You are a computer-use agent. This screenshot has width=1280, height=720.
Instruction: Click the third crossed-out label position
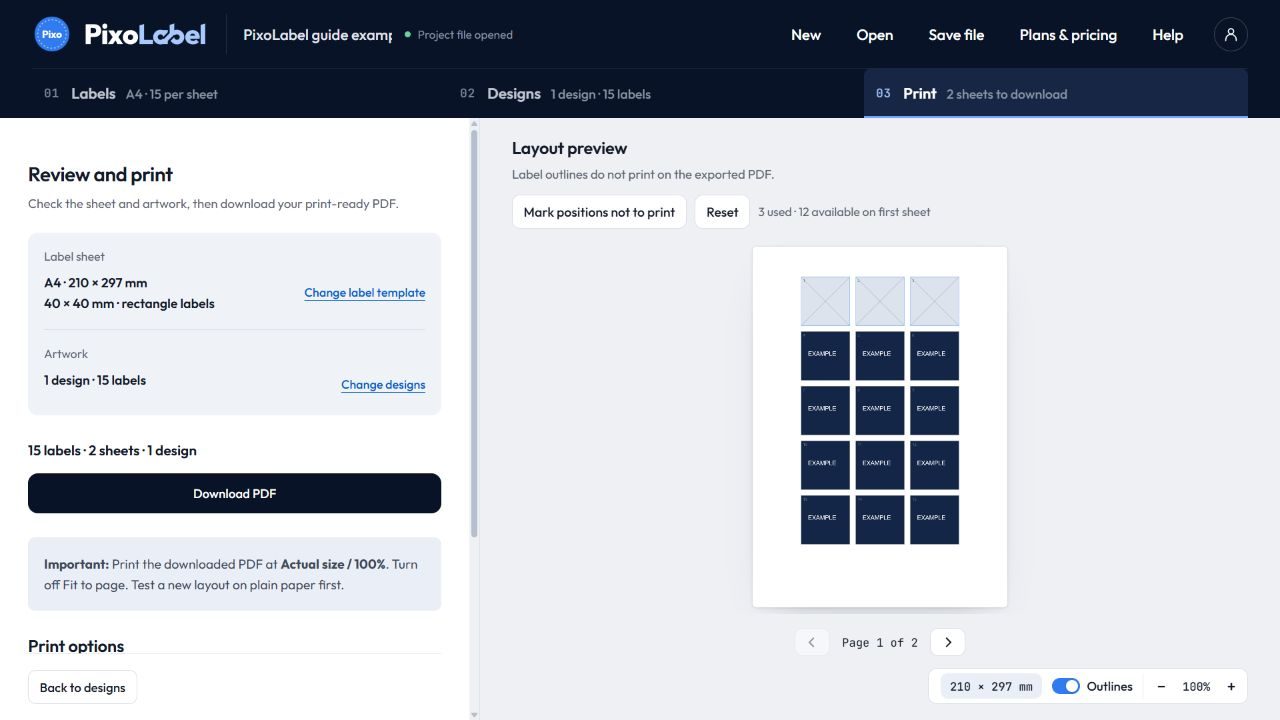[934, 301]
